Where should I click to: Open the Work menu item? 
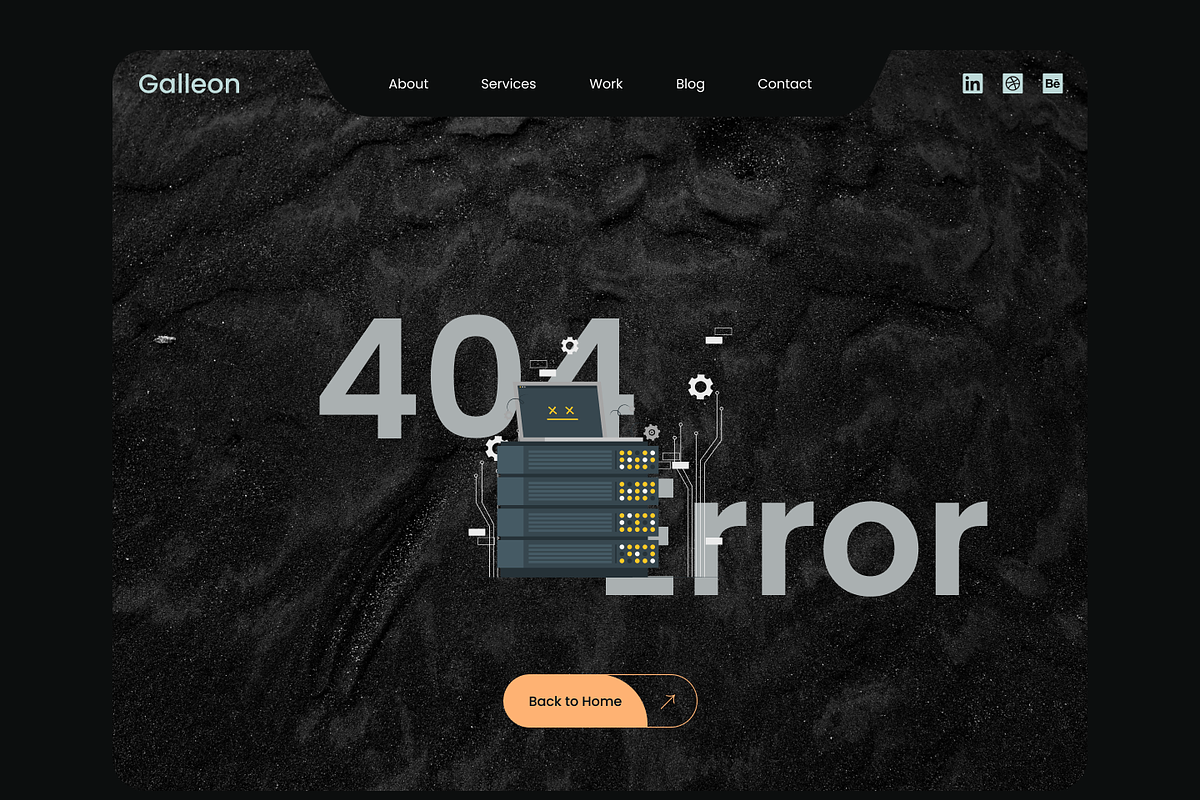(x=606, y=84)
